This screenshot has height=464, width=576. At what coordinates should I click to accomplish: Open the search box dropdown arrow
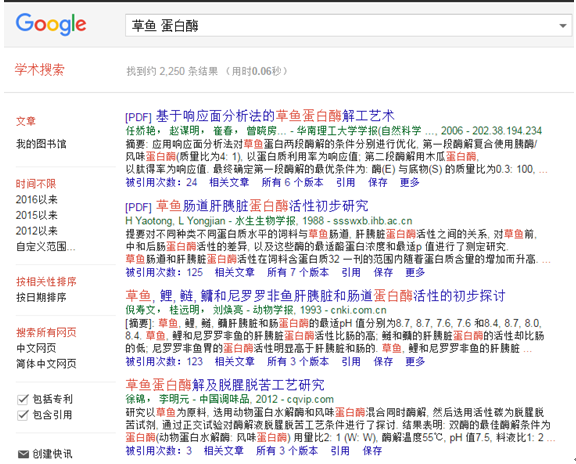562,26
